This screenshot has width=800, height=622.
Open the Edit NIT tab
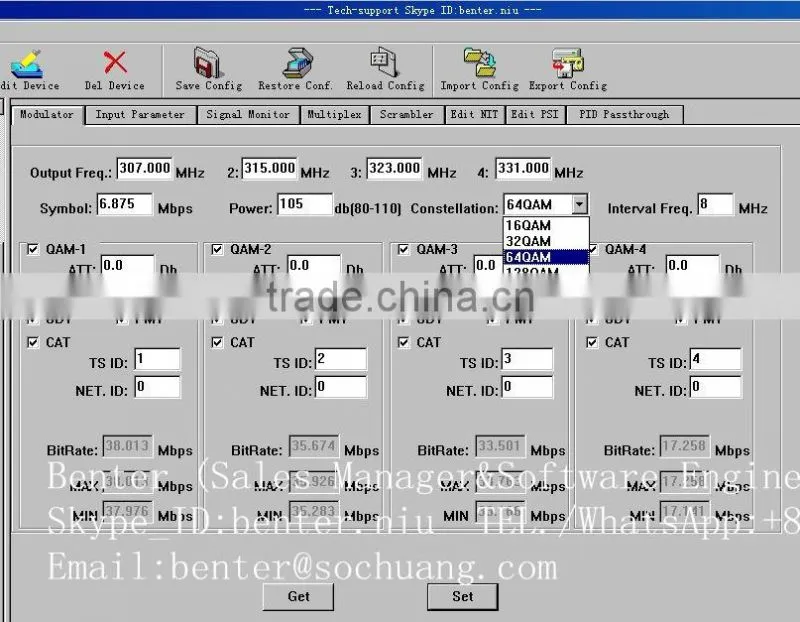coord(474,114)
